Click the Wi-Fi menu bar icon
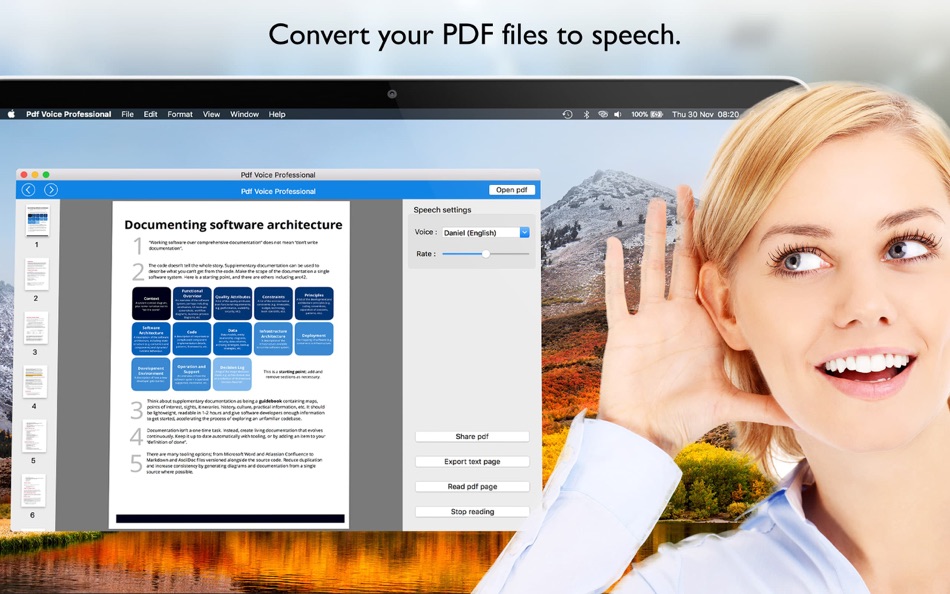Image resolution: width=950 pixels, height=594 pixels. point(603,114)
